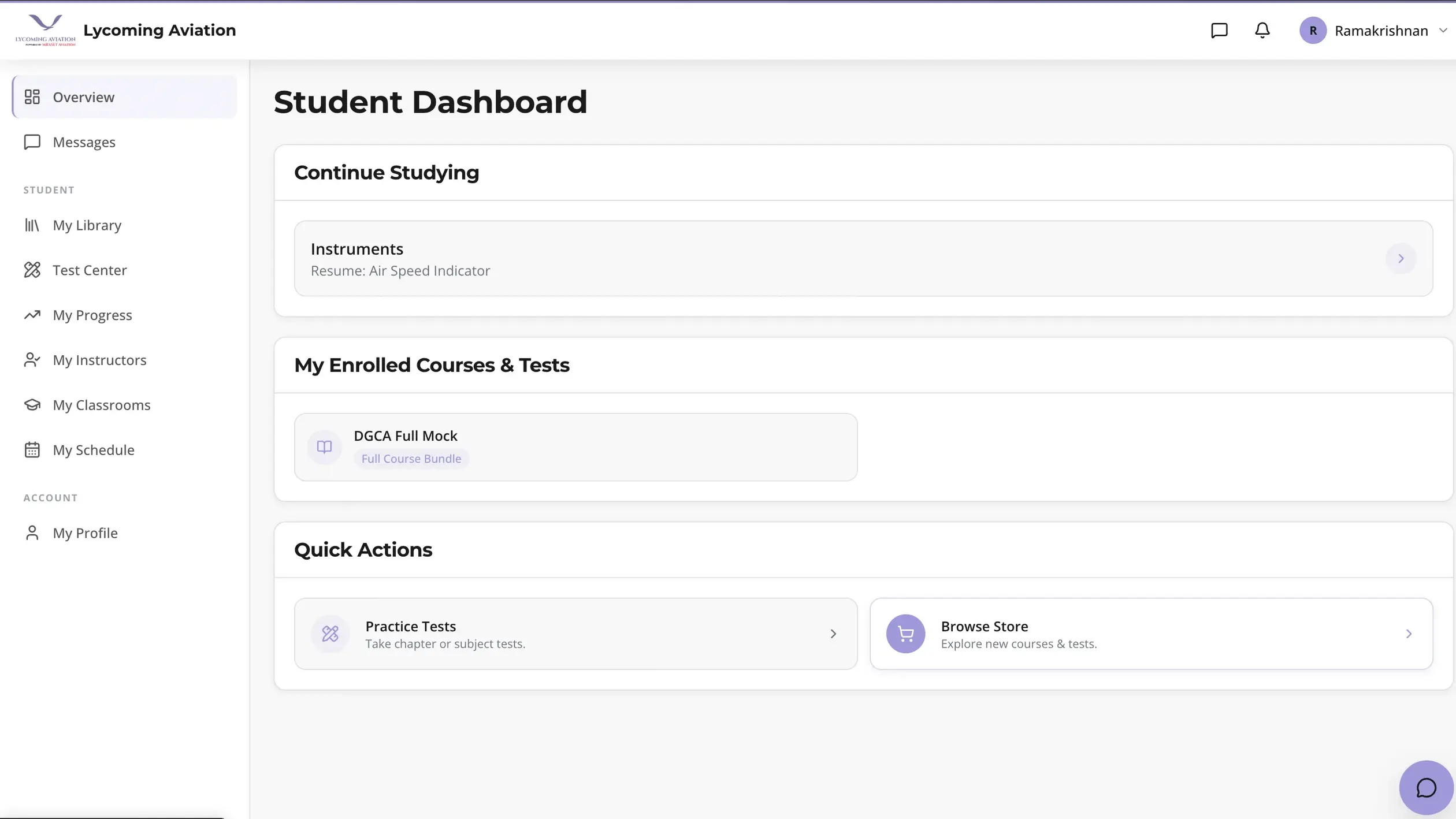Open My Schedule page

click(124, 449)
